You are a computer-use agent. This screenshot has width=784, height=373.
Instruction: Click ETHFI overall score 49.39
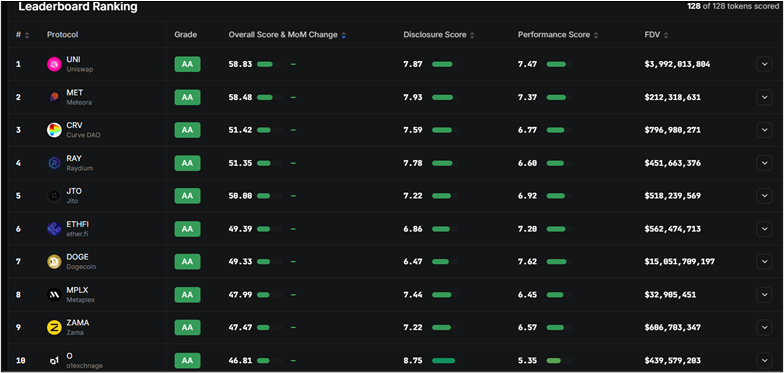point(240,229)
